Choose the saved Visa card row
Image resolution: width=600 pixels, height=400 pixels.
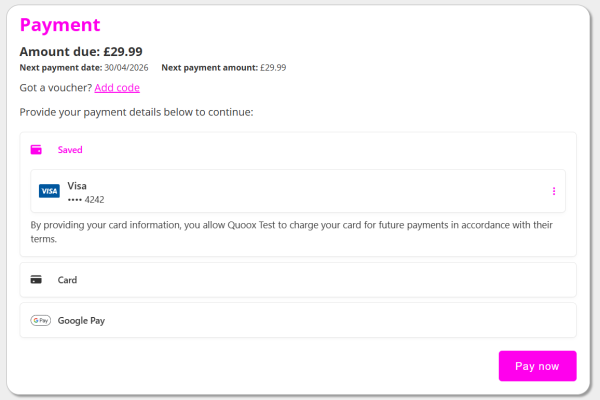point(298,191)
